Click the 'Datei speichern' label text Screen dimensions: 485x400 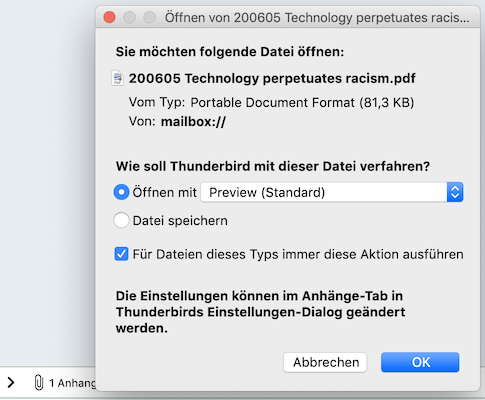[x=180, y=221]
